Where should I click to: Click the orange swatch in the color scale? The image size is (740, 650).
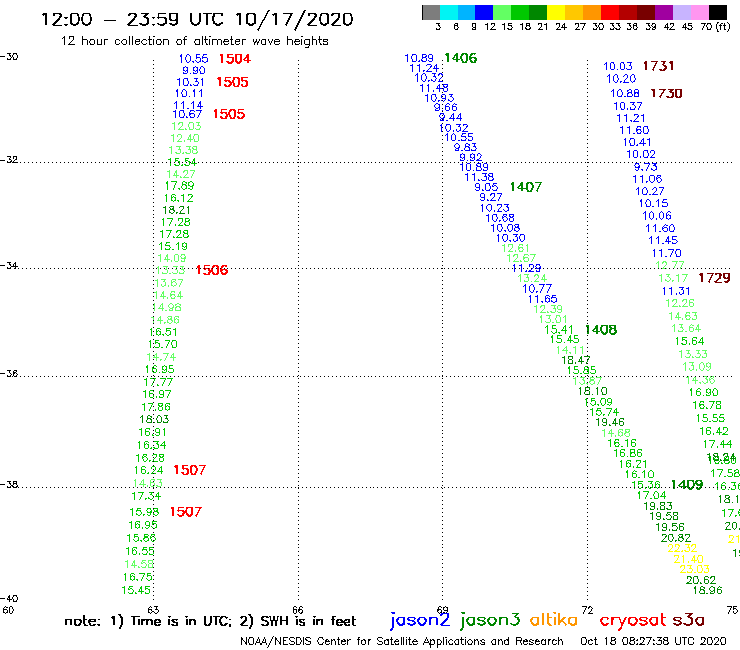coord(593,12)
